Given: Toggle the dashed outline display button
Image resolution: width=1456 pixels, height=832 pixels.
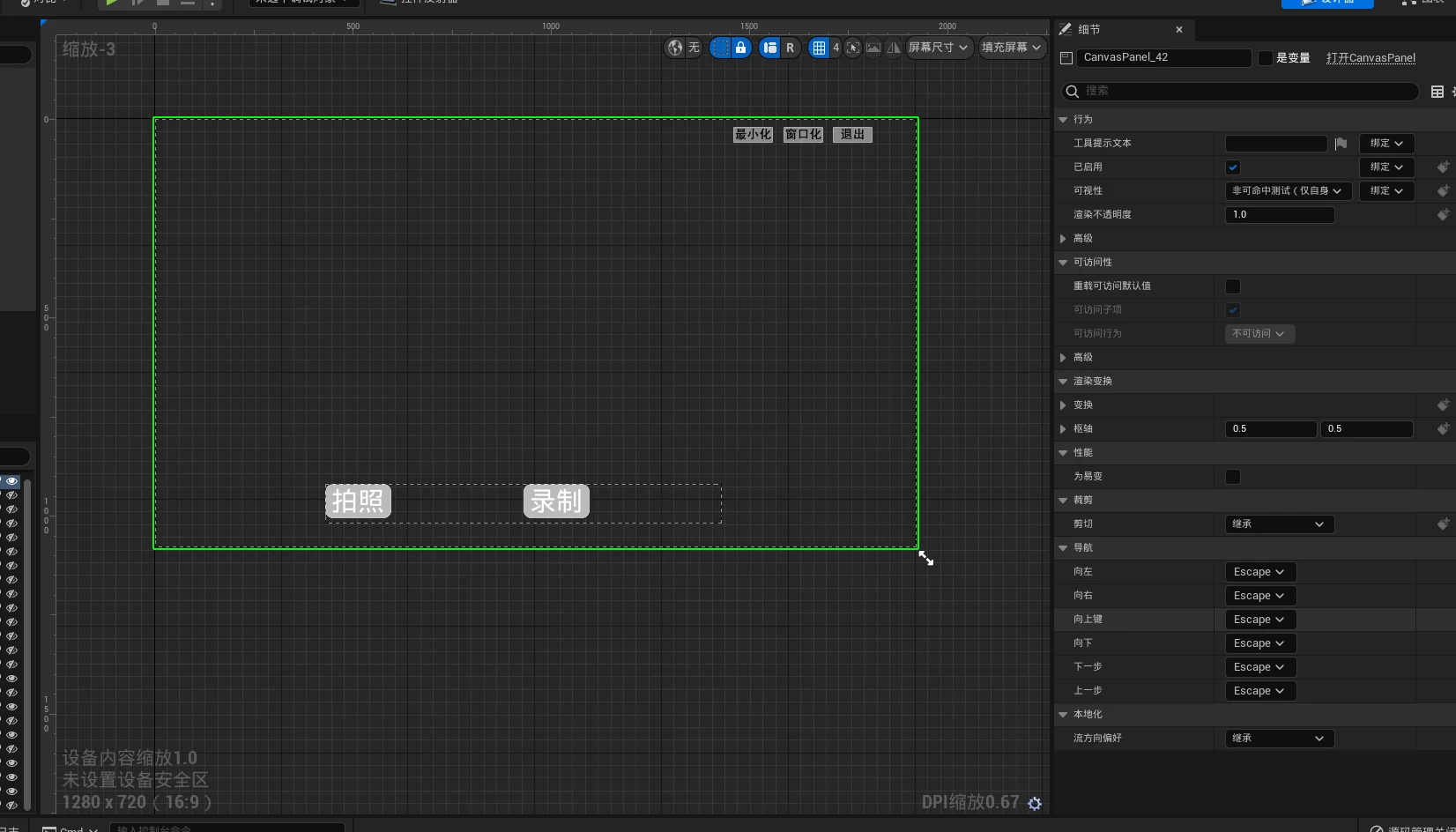Looking at the screenshot, I should pos(720,48).
